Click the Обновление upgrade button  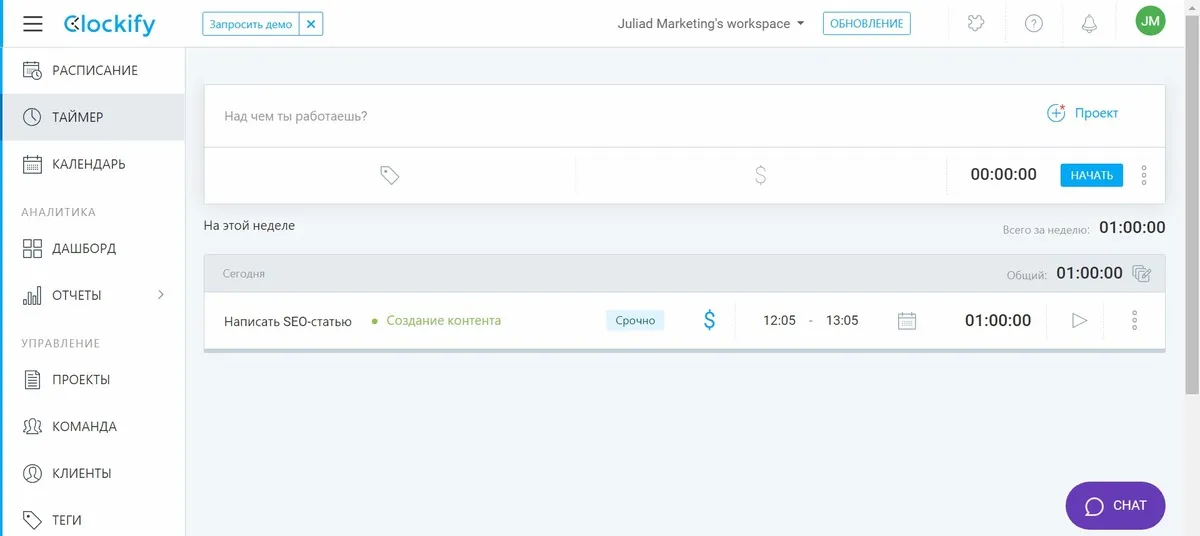point(866,24)
